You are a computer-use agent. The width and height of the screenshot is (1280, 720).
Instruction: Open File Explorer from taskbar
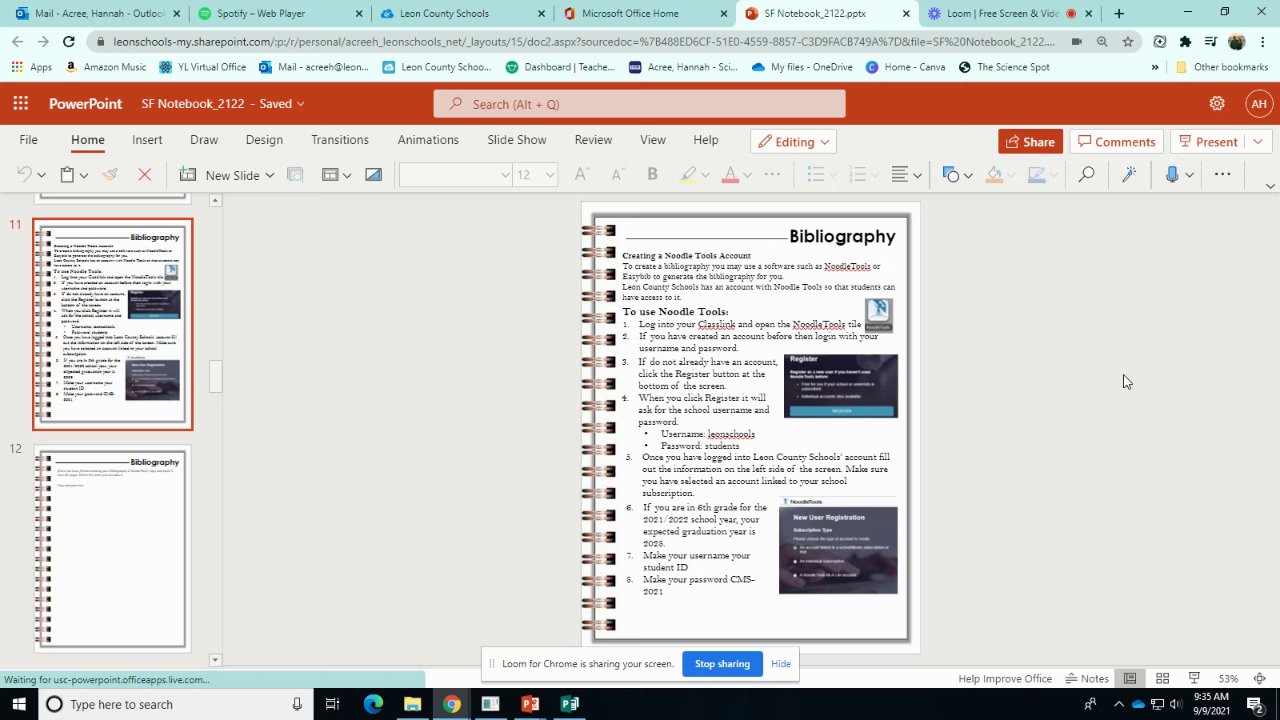[x=412, y=704]
